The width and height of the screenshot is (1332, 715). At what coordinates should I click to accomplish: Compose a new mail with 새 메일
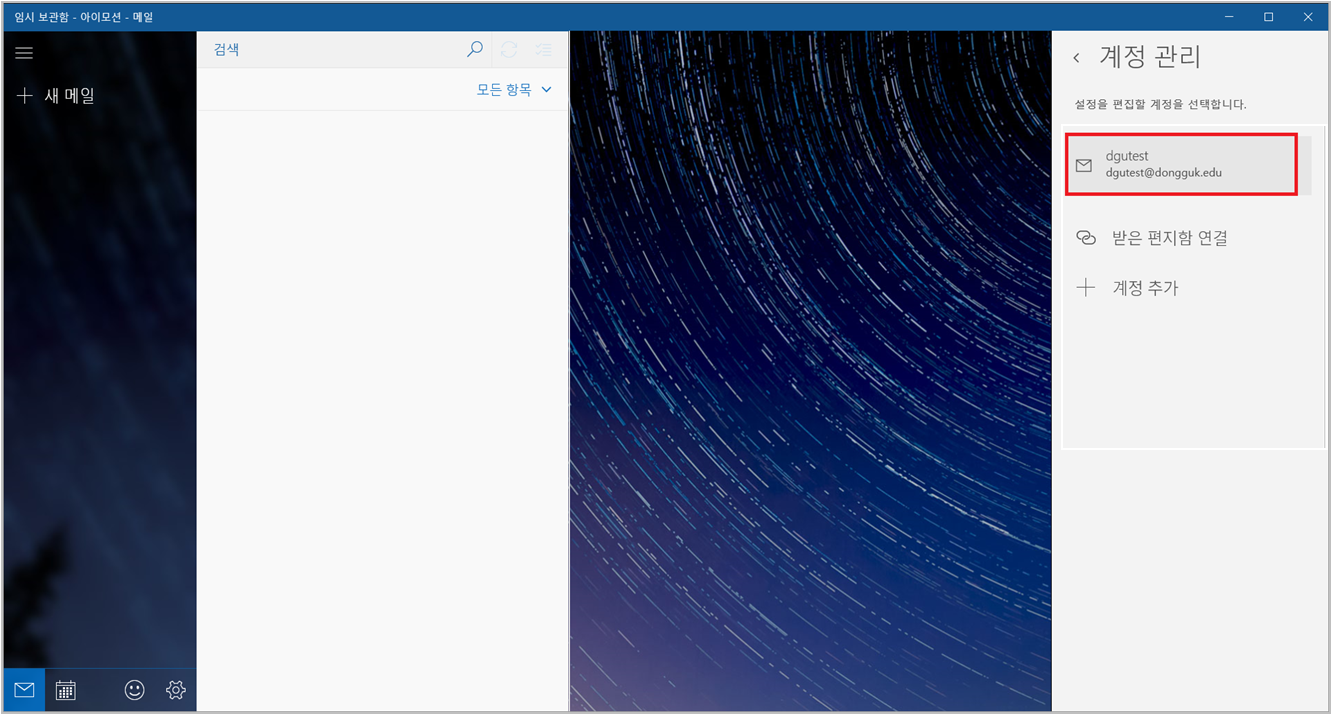click(x=56, y=96)
